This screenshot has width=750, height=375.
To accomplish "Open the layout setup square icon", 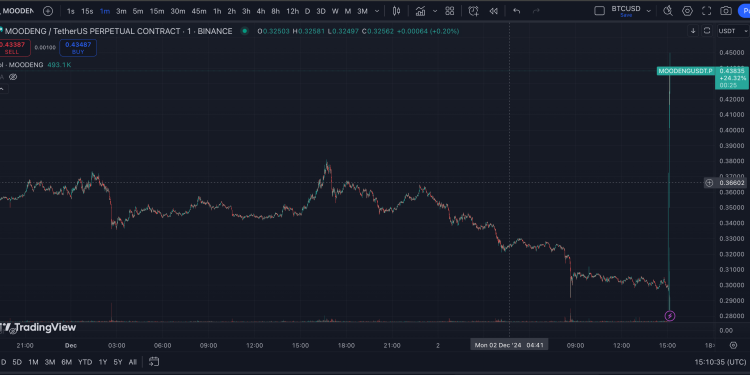I will tap(599, 11).
